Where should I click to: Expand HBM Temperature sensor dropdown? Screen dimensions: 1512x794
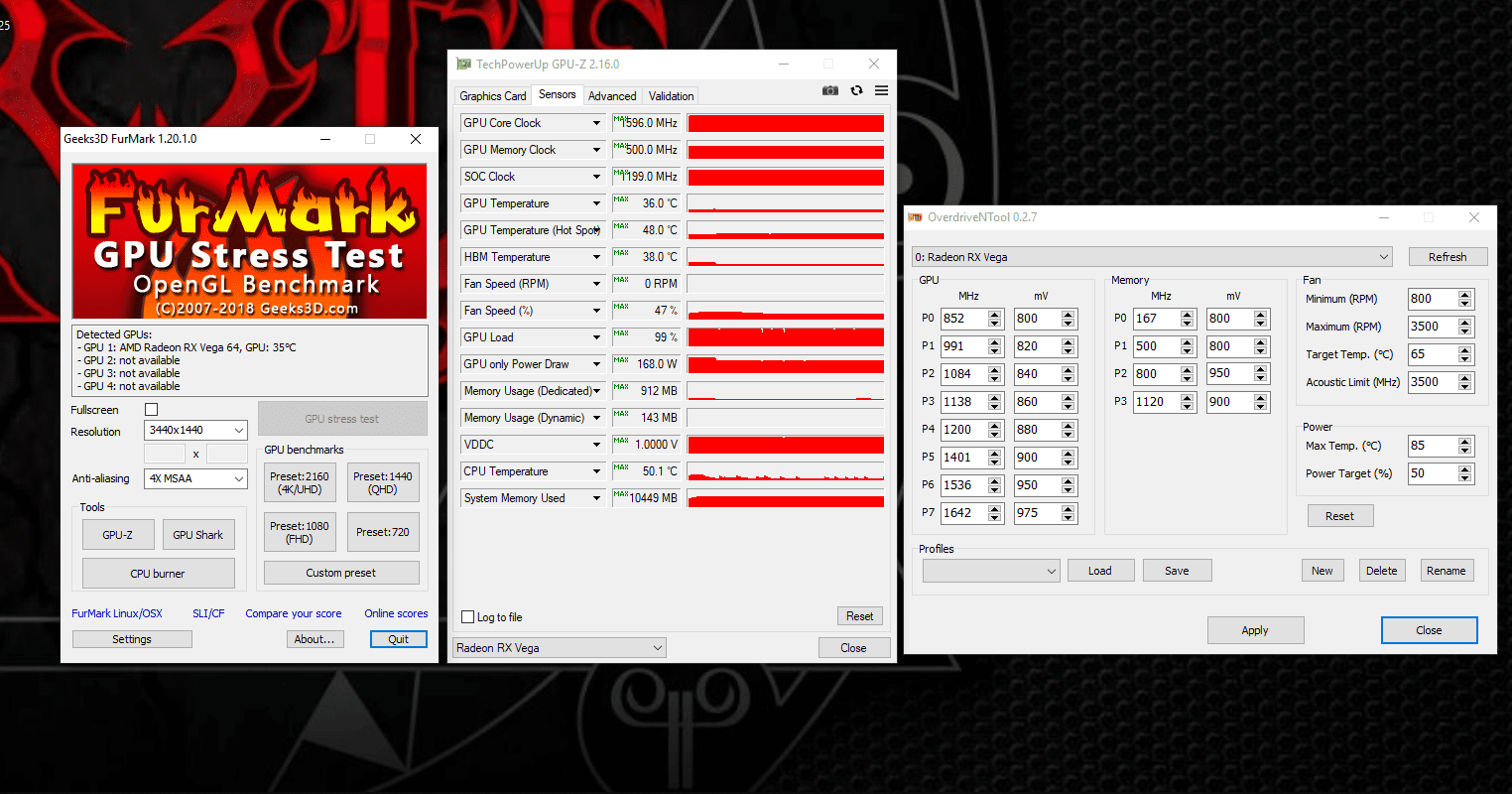point(596,257)
